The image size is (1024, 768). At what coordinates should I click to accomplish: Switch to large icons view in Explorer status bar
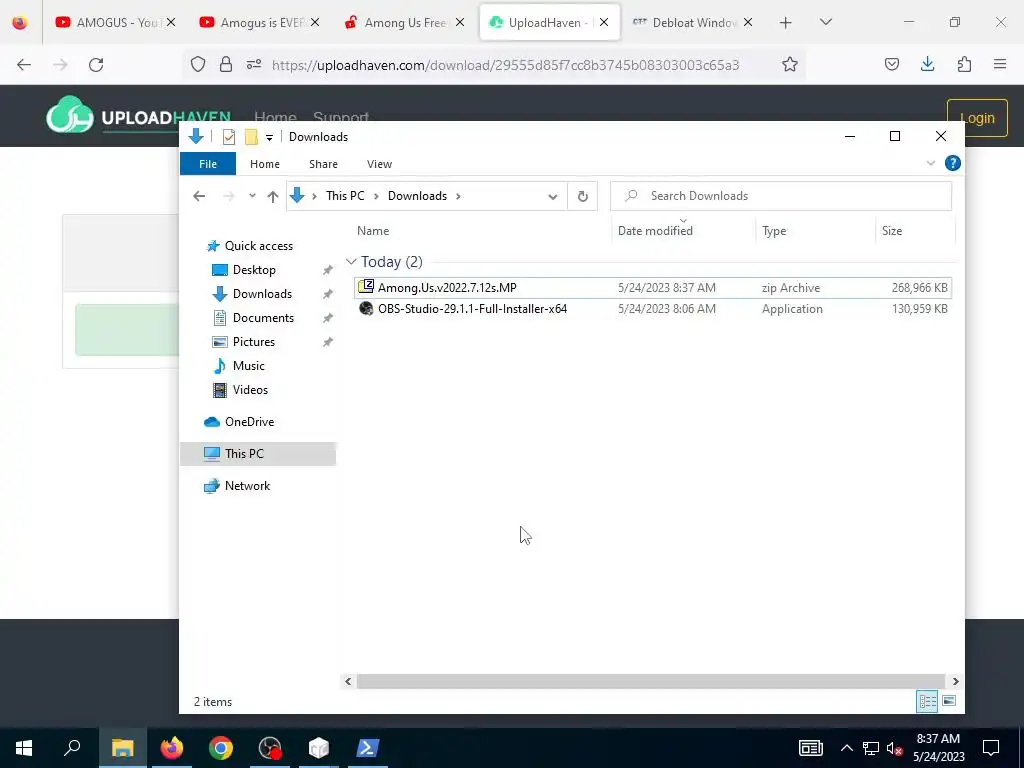(949, 701)
